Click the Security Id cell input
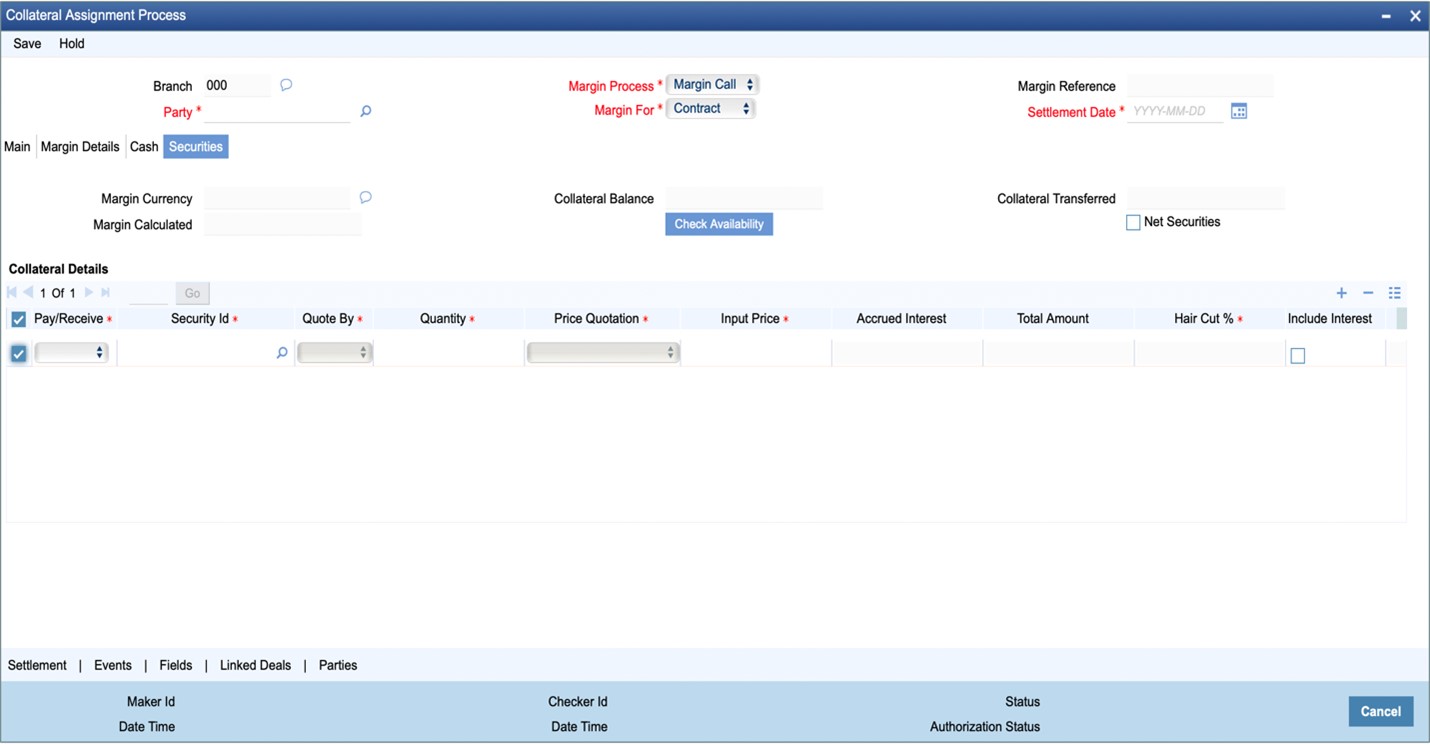This screenshot has height=745, width=1430. tap(195, 353)
